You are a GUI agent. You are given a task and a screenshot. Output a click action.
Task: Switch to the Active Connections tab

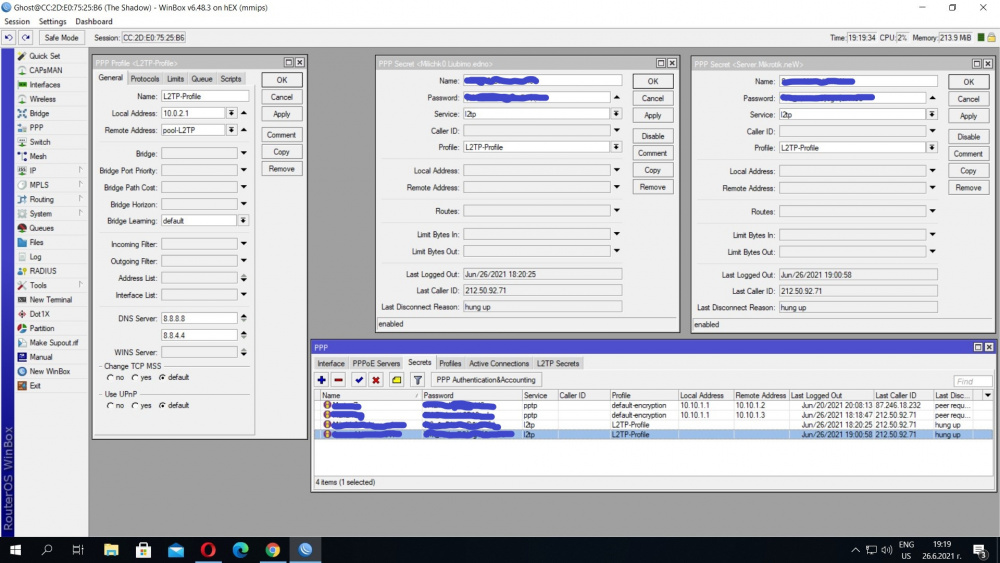point(499,363)
